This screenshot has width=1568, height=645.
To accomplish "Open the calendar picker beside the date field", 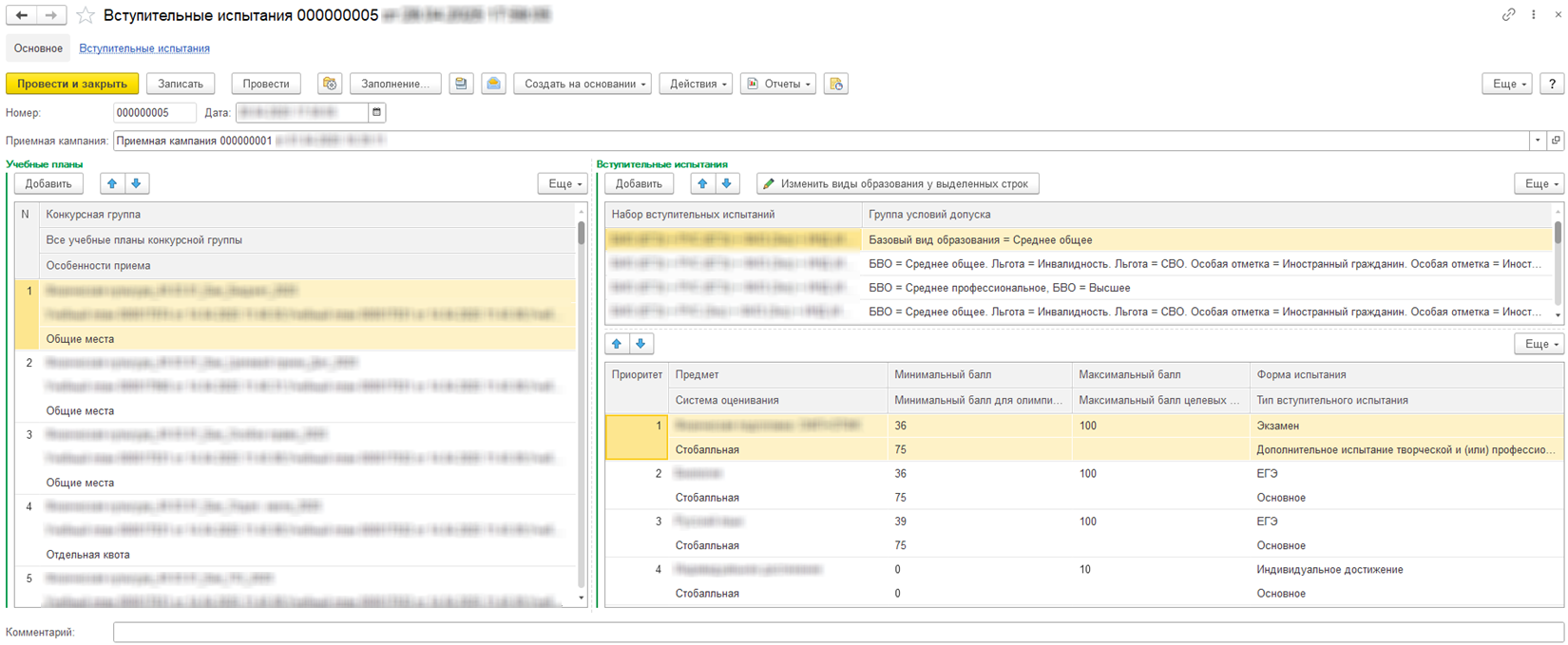I will click(377, 113).
